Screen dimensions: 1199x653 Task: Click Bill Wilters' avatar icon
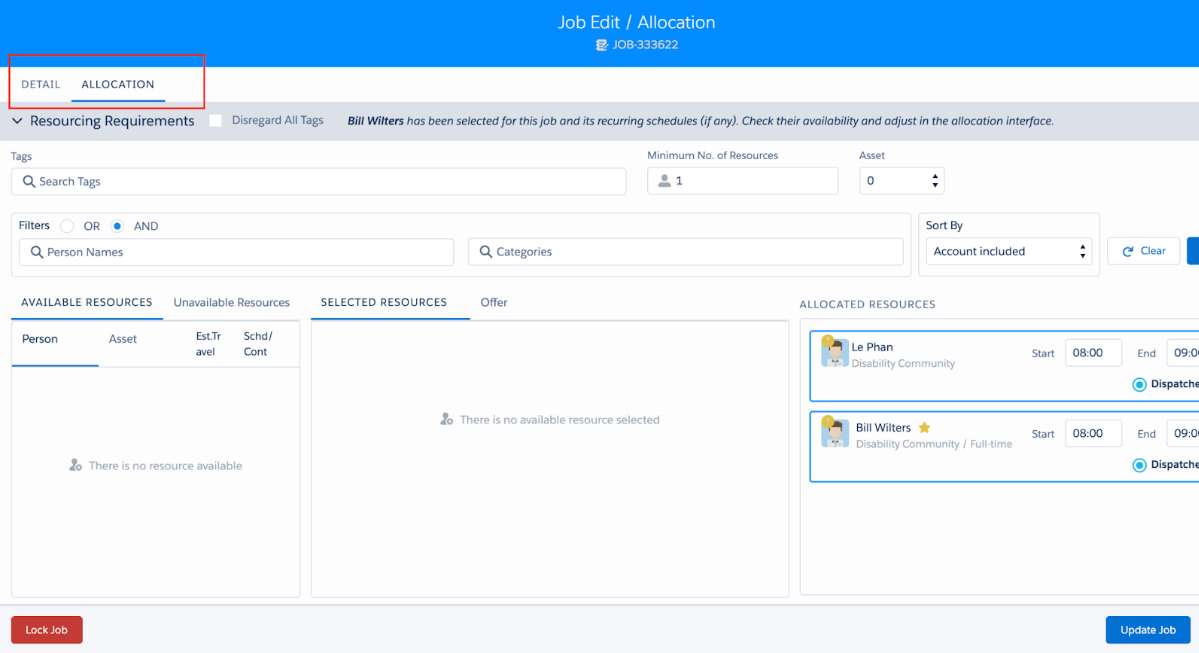835,433
